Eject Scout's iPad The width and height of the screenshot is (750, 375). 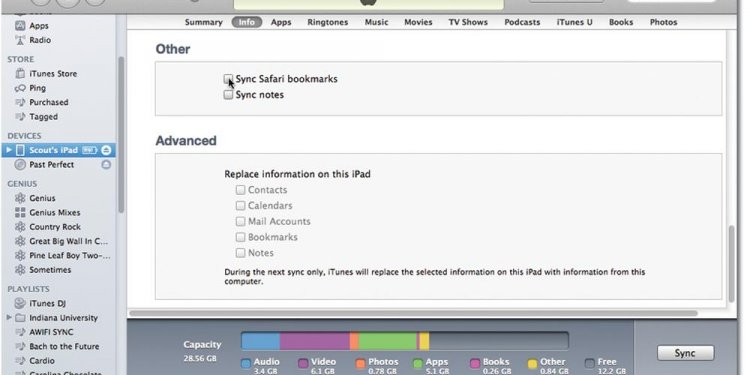(106, 150)
